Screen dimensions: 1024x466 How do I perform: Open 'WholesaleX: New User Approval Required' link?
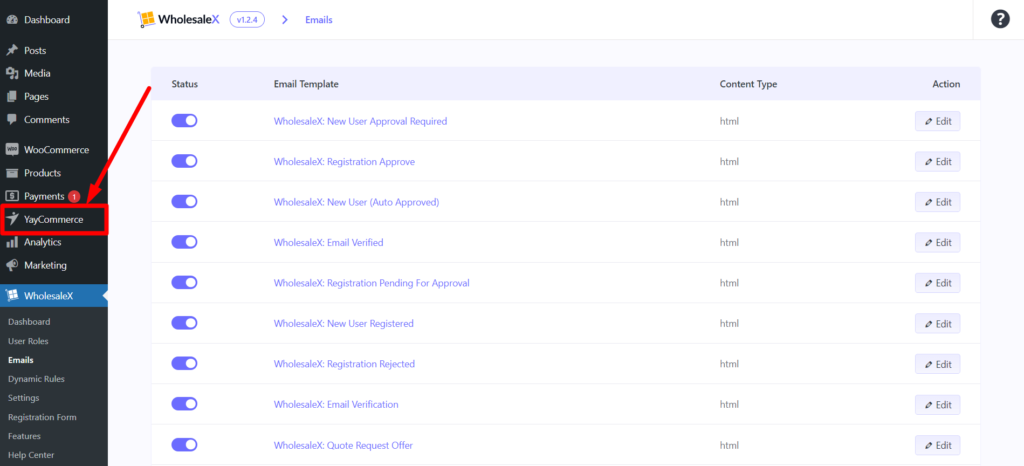tap(360, 121)
